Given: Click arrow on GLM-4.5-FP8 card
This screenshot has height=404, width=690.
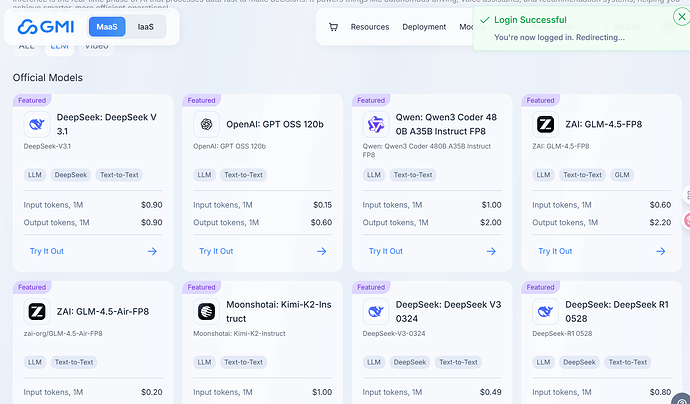Looking at the screenshot, I should click(x=661, y=251).
